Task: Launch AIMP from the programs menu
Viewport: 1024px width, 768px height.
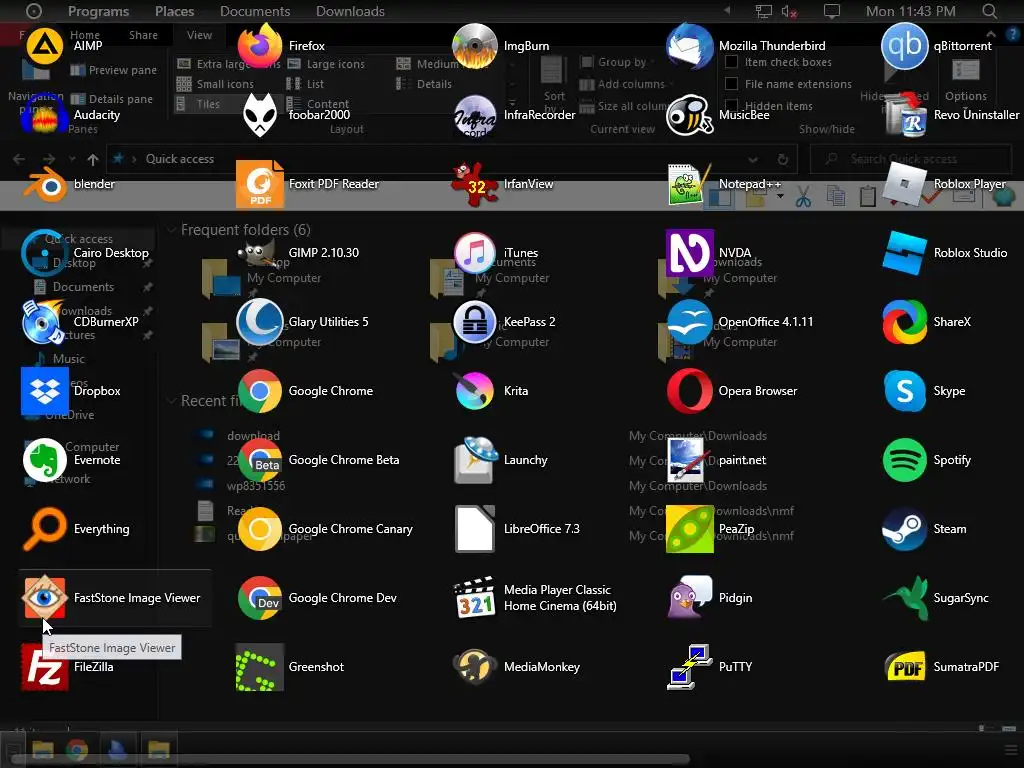Action: pyautogui.click(x=64, y=46)
